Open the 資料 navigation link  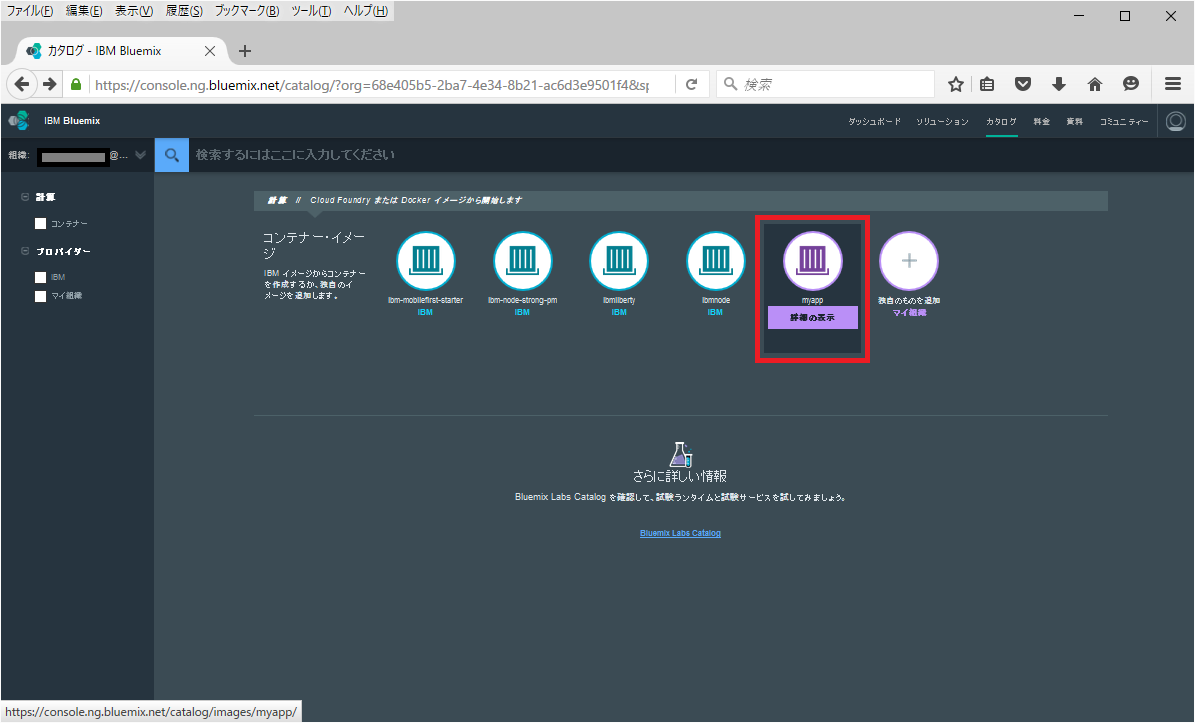point(1075,122)
